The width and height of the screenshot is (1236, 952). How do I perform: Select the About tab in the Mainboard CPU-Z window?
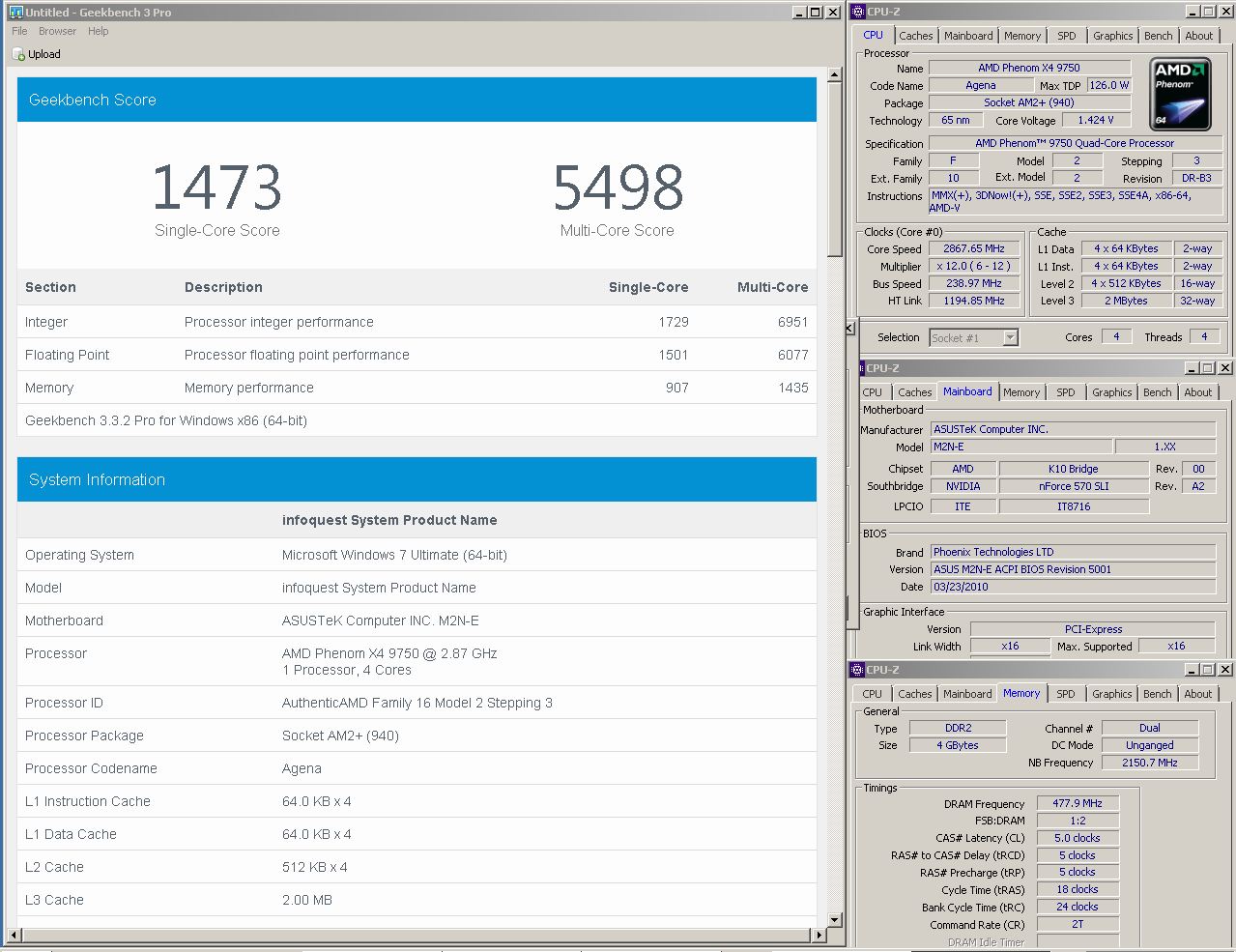pos(1197,392)
